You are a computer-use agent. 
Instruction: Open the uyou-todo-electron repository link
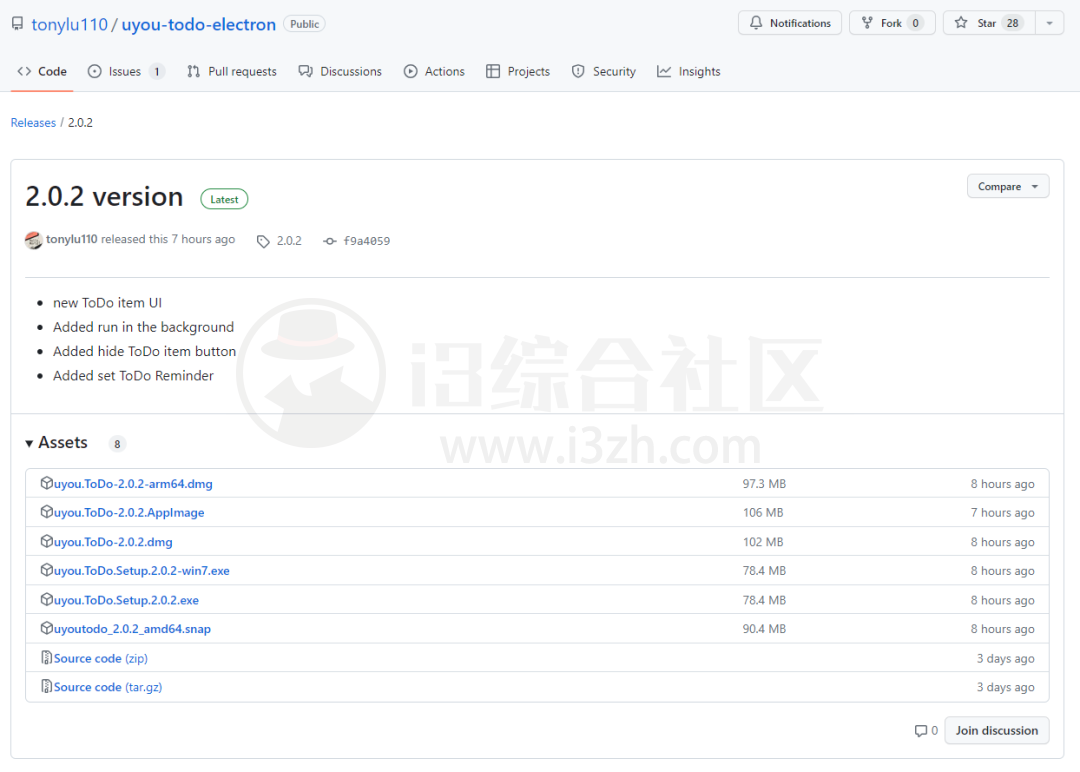198,24
